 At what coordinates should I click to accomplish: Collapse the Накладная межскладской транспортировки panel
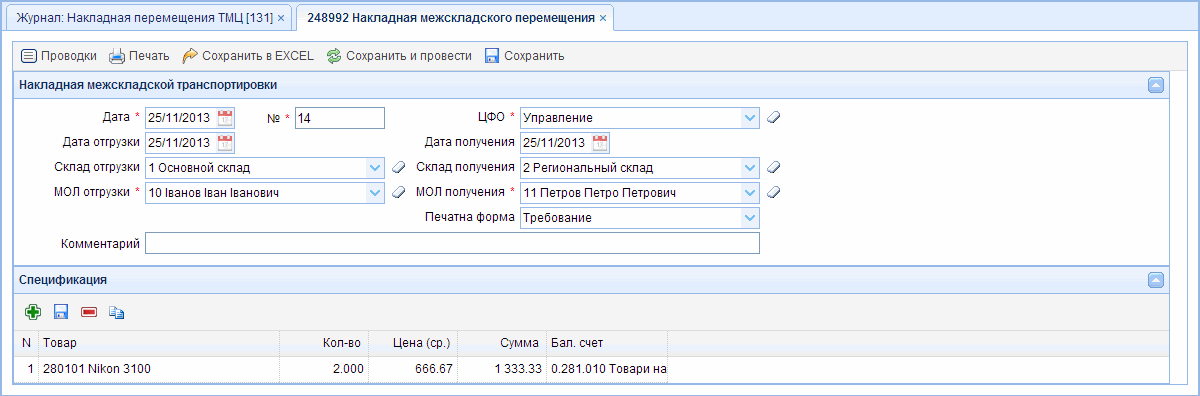click(1155, 85)
